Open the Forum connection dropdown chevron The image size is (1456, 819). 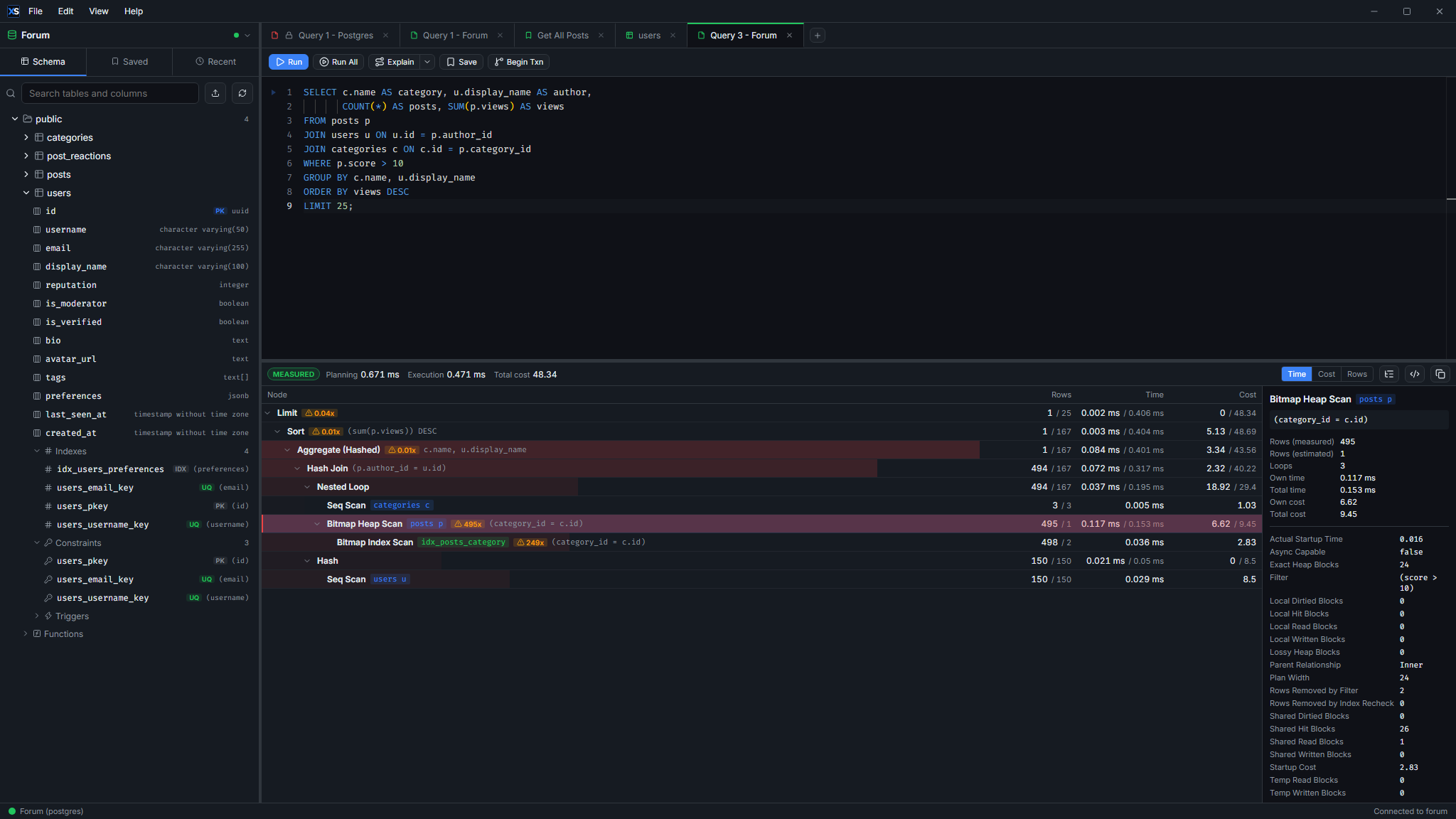[x=247, y=35]
